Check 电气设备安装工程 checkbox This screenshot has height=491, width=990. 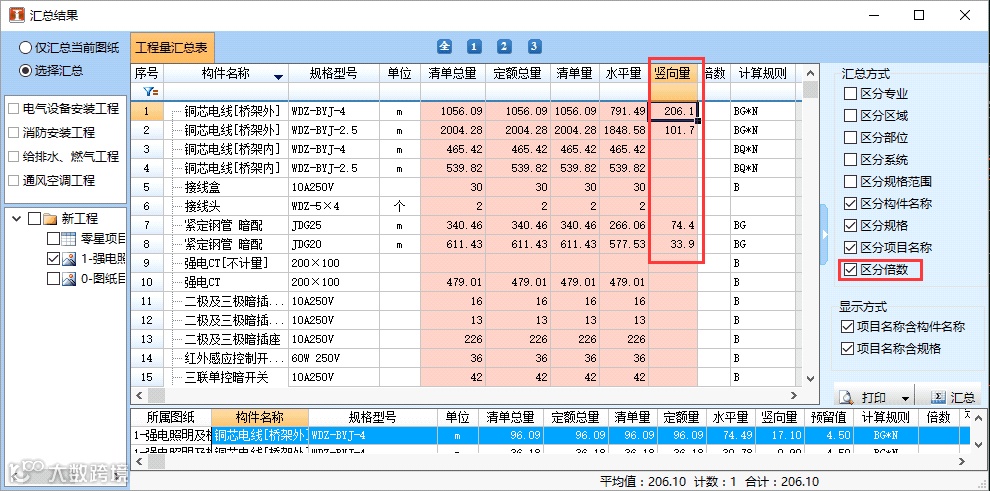13,109
